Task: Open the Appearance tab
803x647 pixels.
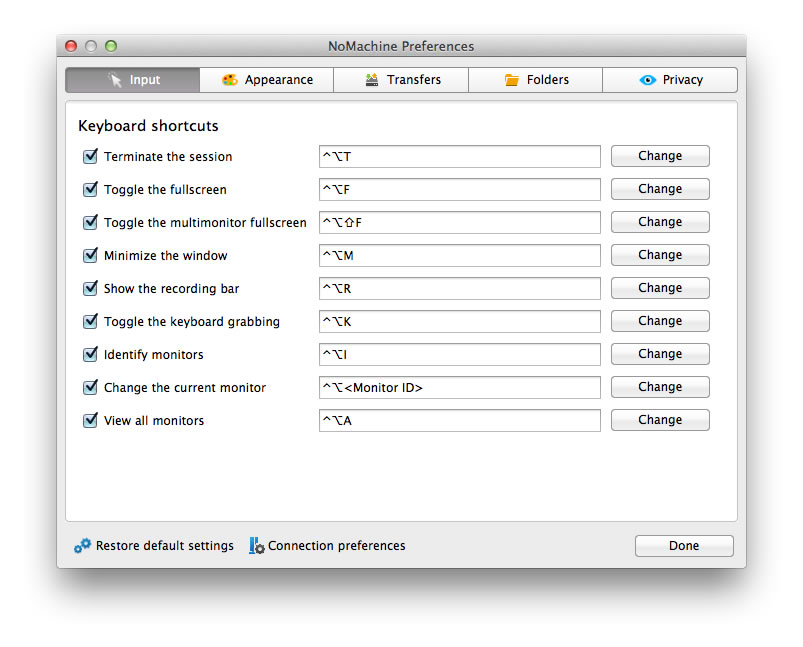Action: point(267,80)
